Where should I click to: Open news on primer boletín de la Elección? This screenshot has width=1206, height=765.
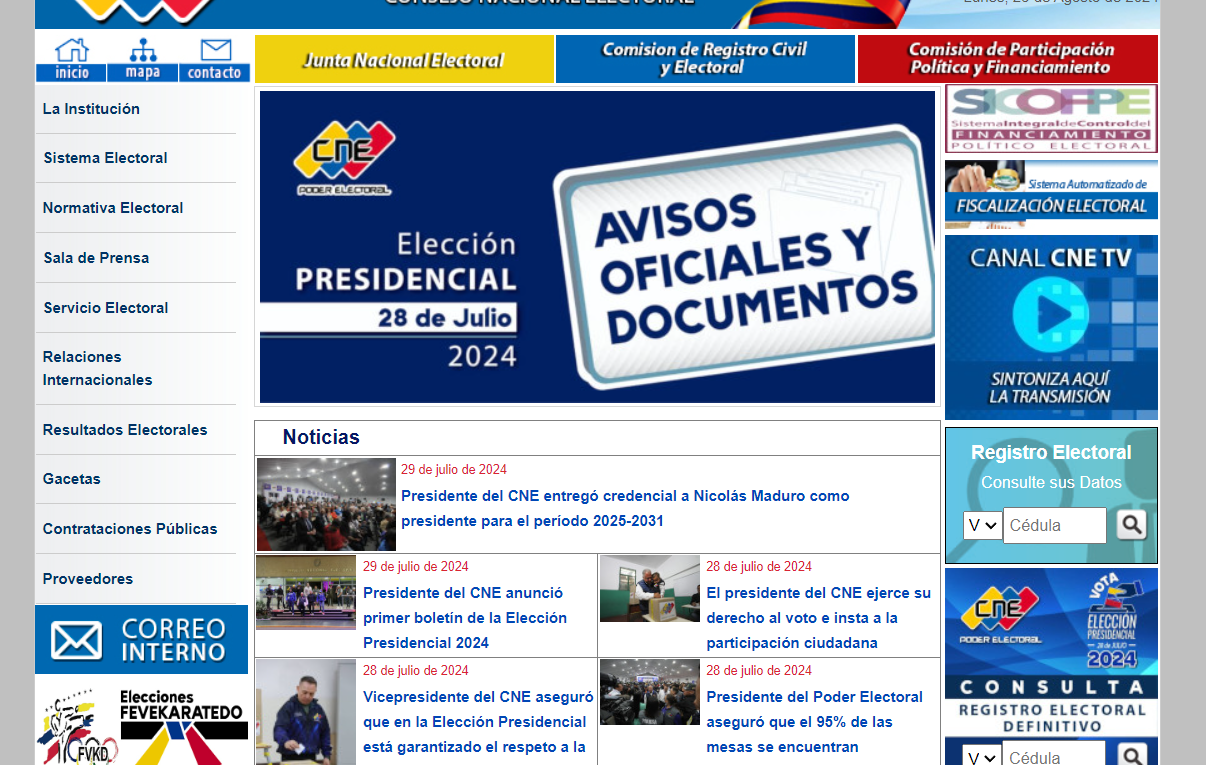465,618
